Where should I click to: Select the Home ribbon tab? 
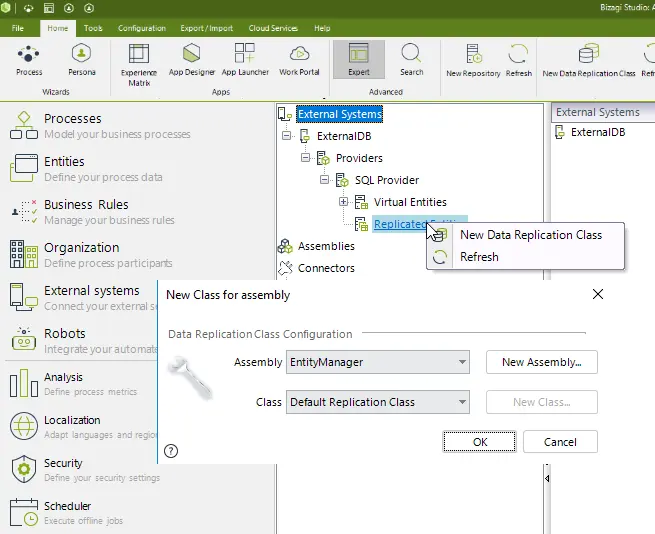pyautogui.click(x=58, y=28)
